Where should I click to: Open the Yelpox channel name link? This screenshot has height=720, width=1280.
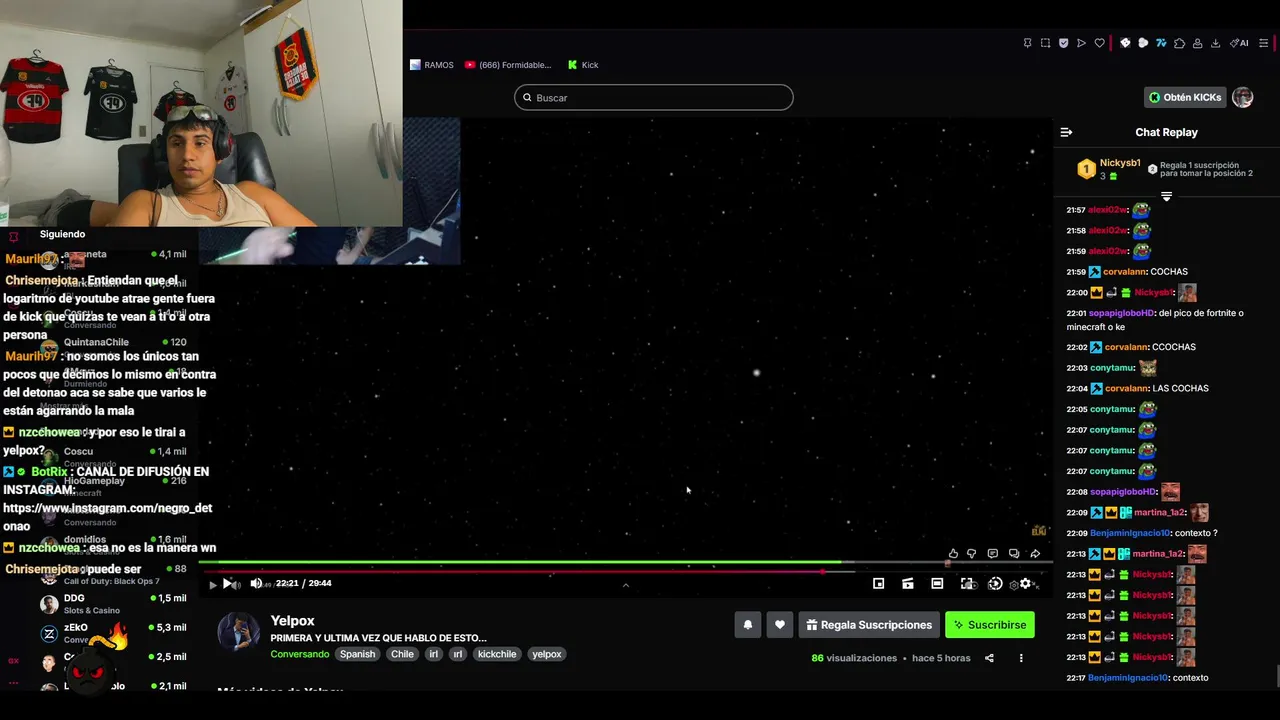pos(292,621)
